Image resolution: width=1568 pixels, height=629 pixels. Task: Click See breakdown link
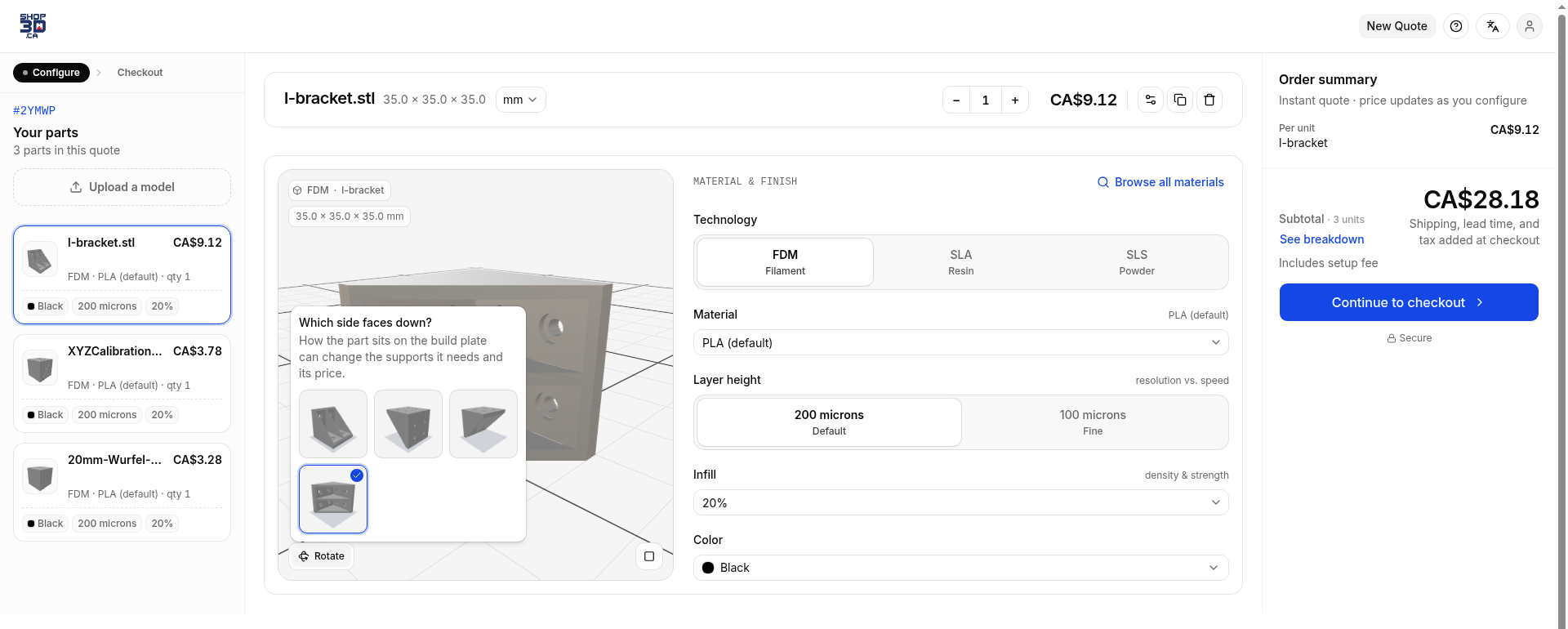point(1321,239)
